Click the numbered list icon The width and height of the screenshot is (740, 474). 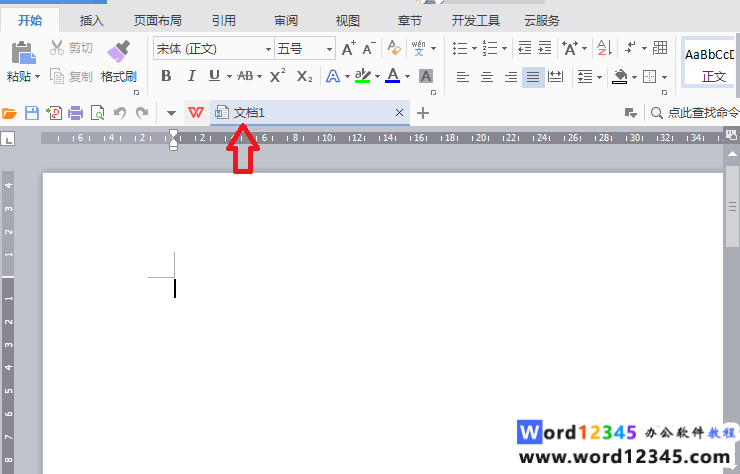490,48
